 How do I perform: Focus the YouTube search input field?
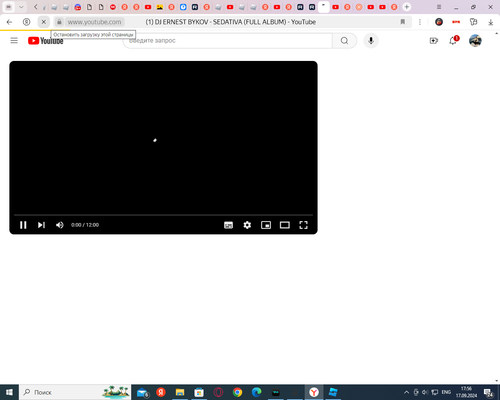pos(228,41)
